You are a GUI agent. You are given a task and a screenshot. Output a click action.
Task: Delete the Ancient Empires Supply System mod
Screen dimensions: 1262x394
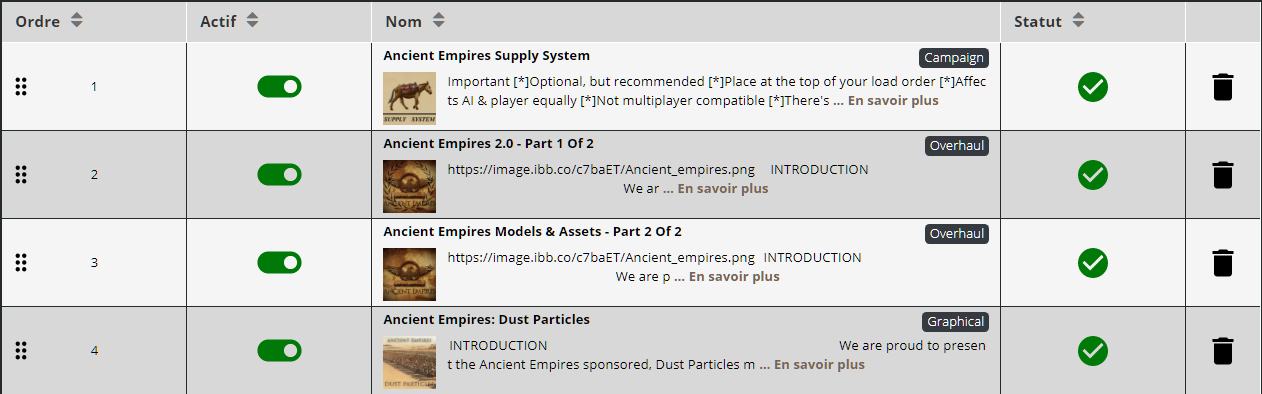1223,87
